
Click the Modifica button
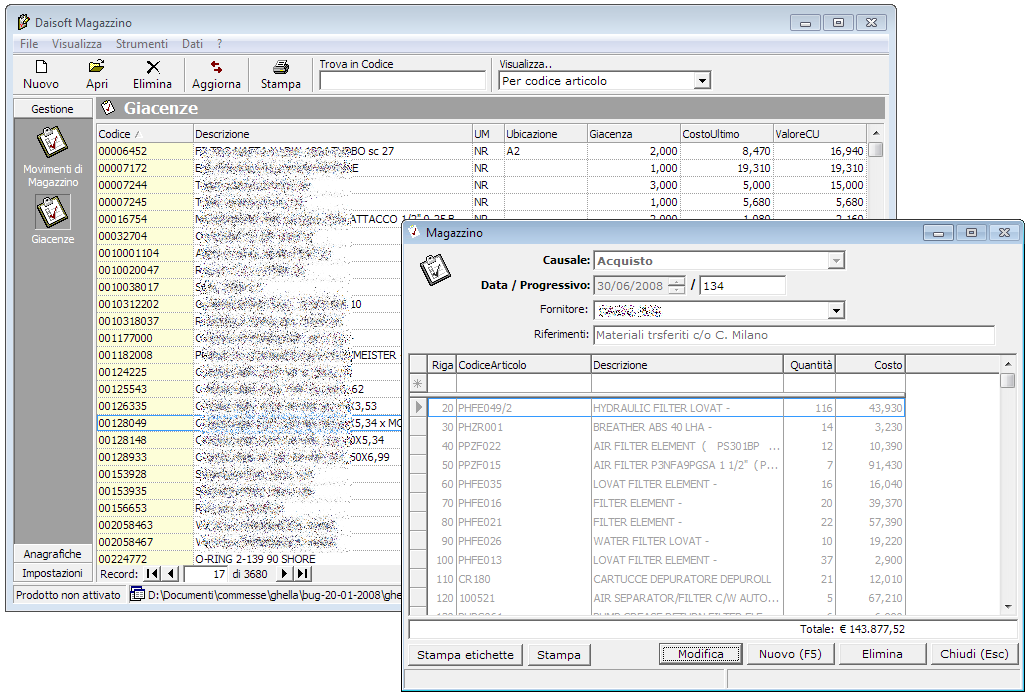coord(700,654)
